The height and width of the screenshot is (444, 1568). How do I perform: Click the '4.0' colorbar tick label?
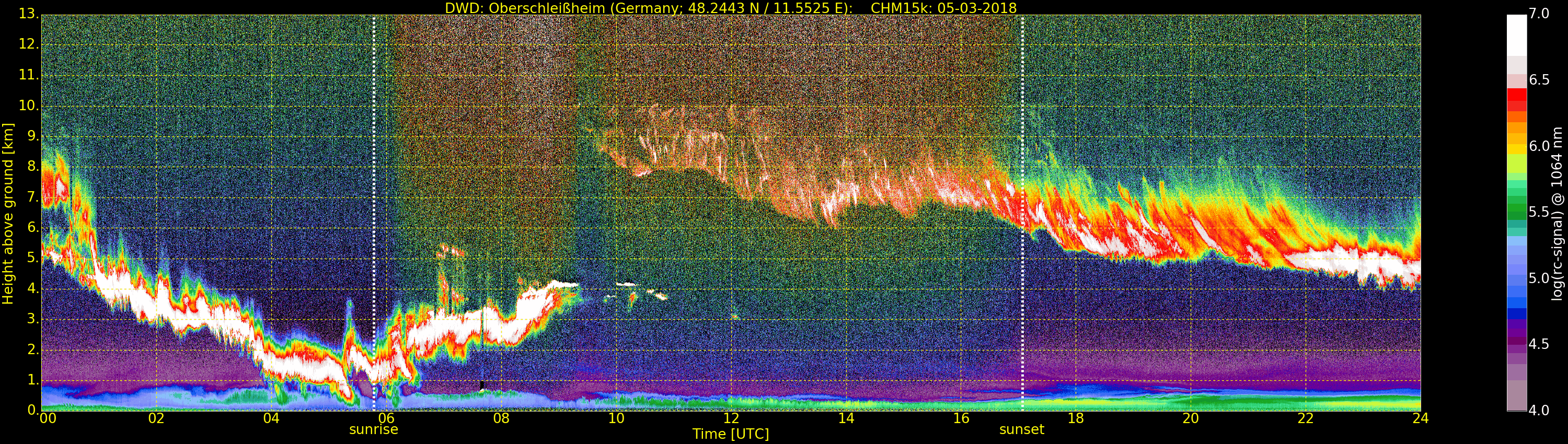click(x=1539, y=411)
